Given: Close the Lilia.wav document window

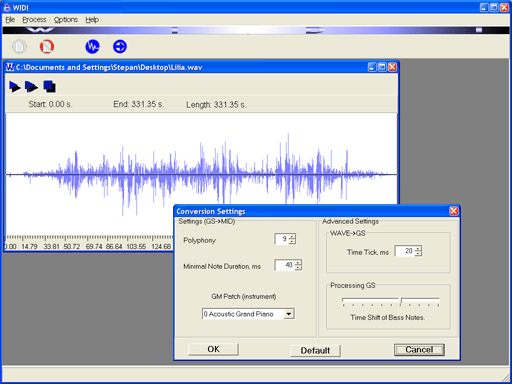Looking at the screenshot, I should (392, 67).
